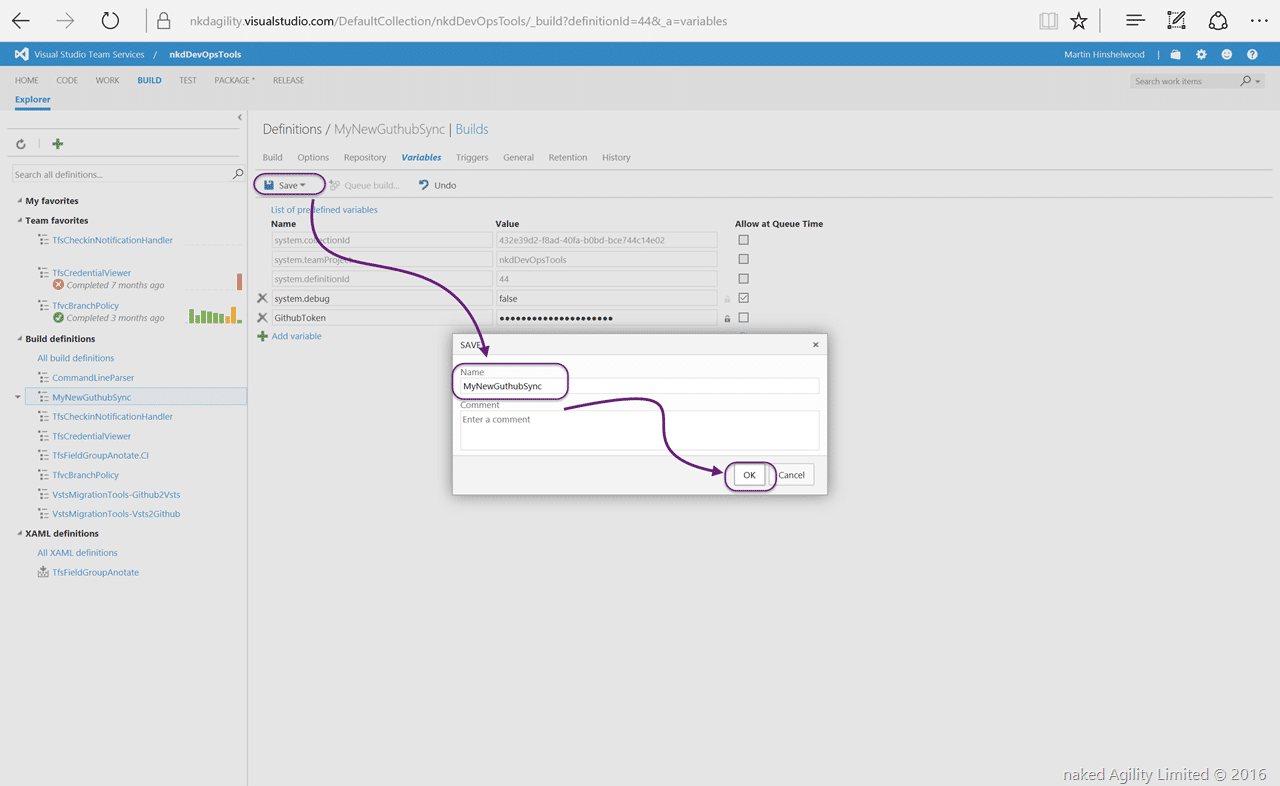Select CommandLineParser build definition
The height and width of the screenshot is (786, 1280).
tap(93, 378)
